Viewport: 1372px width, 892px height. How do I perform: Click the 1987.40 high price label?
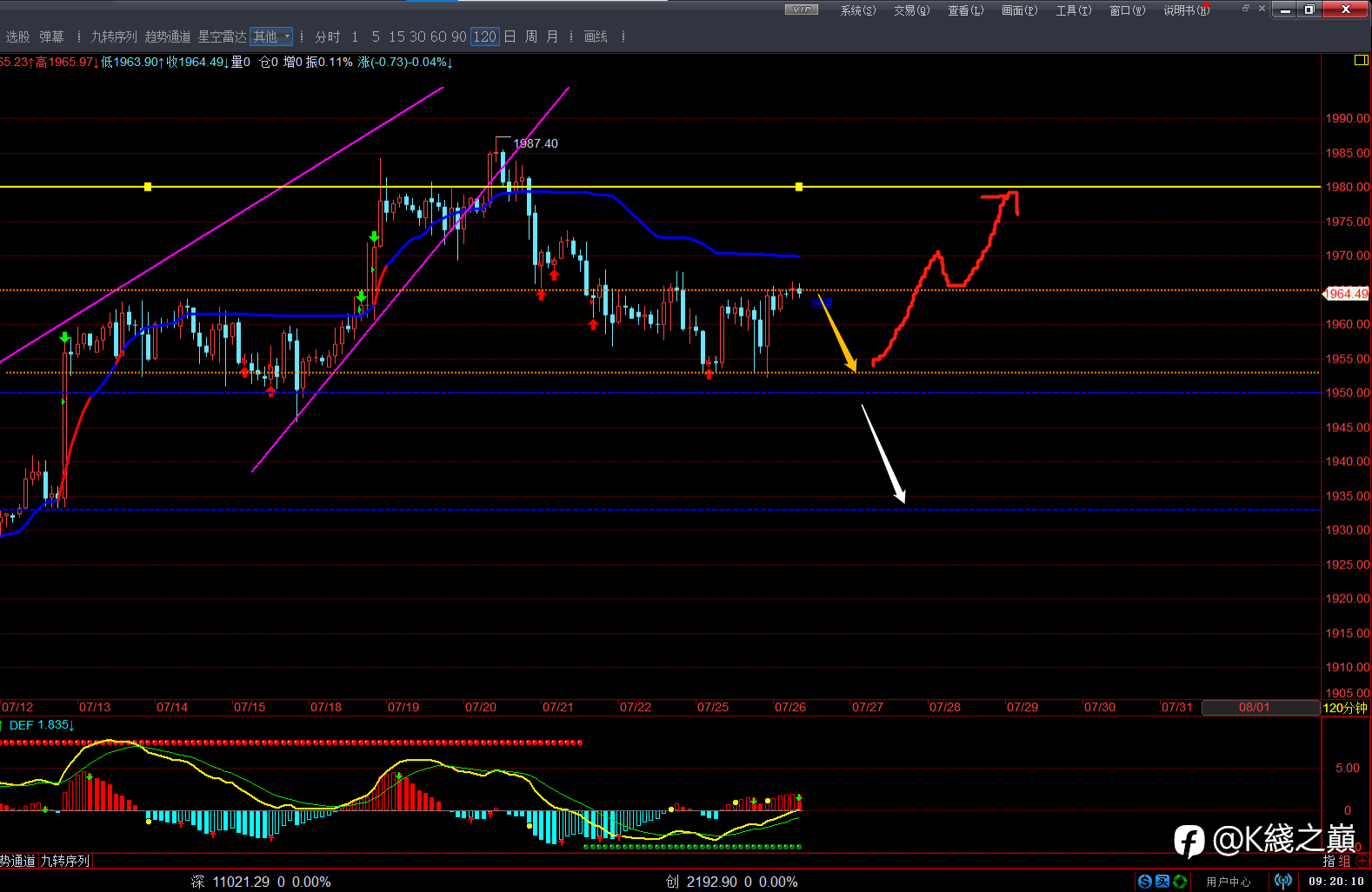click(536, 143)
